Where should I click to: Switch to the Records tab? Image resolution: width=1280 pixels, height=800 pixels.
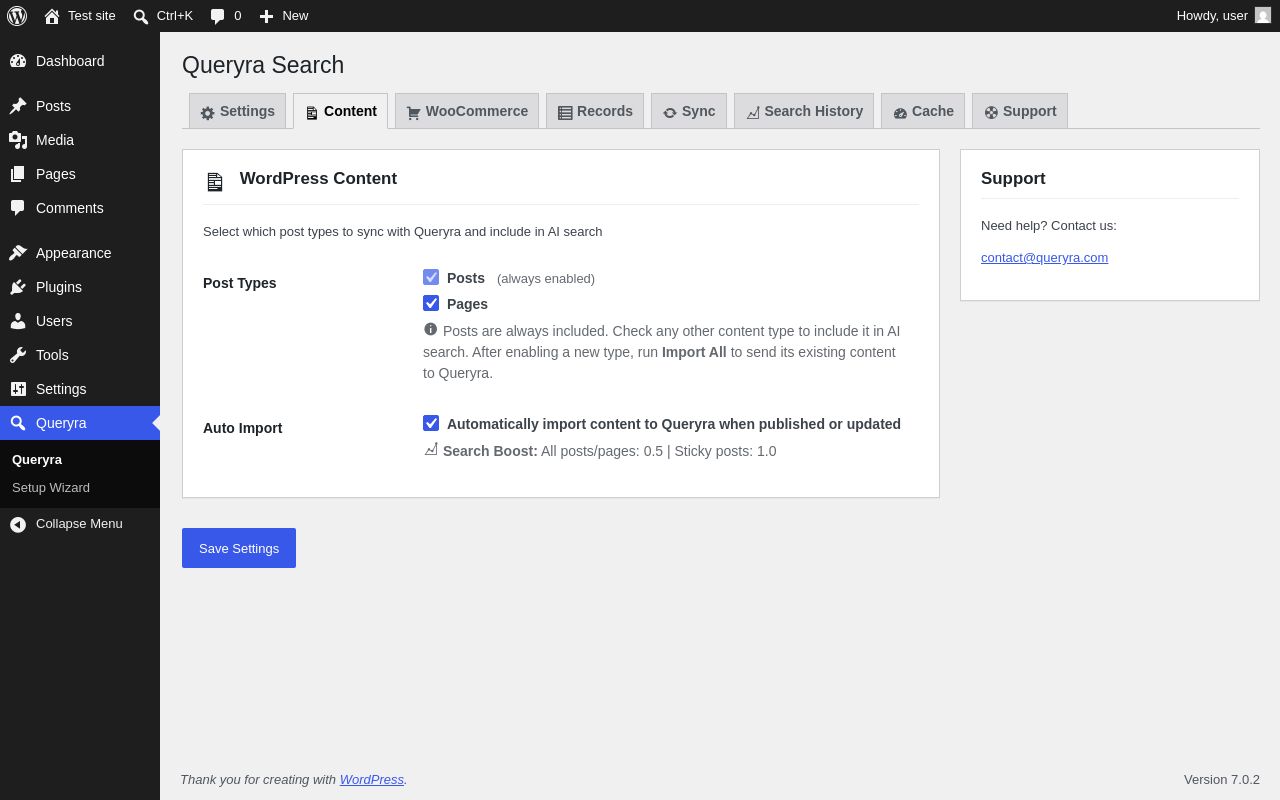click(595, 111)
